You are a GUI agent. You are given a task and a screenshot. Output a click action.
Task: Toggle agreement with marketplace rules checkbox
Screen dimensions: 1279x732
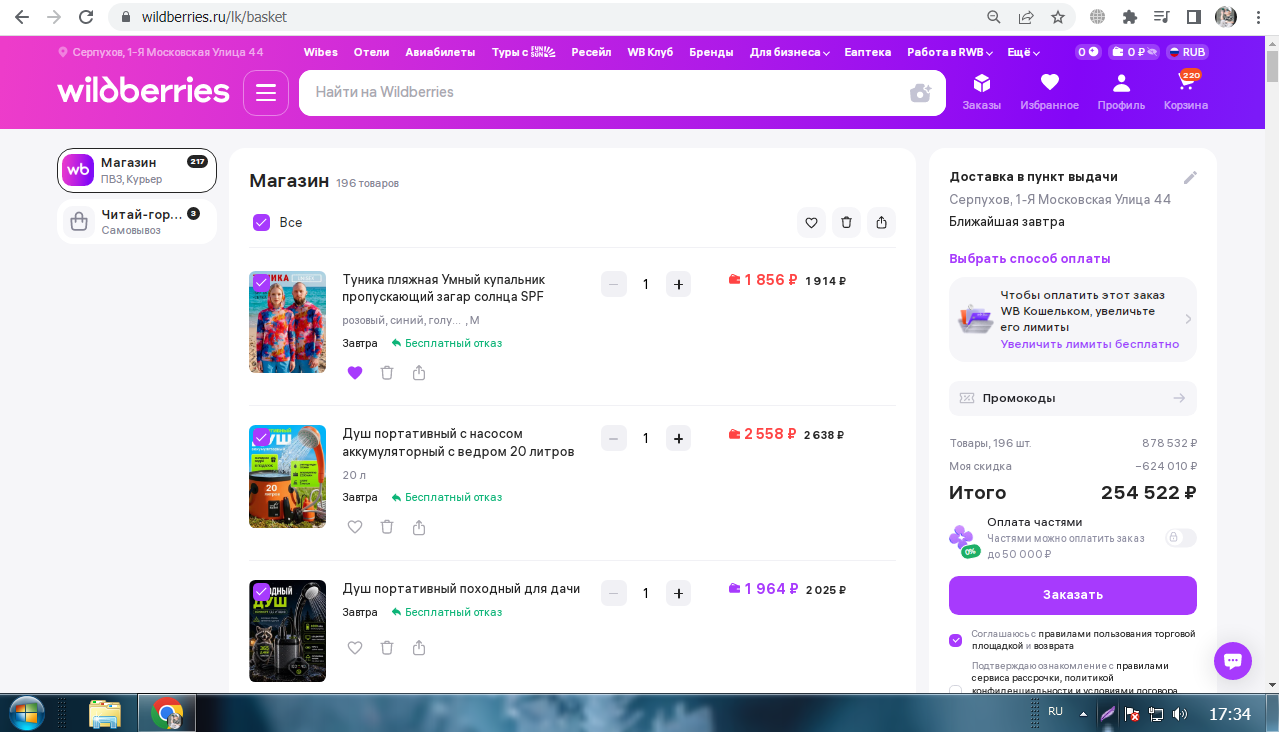(x=956, y=640)
